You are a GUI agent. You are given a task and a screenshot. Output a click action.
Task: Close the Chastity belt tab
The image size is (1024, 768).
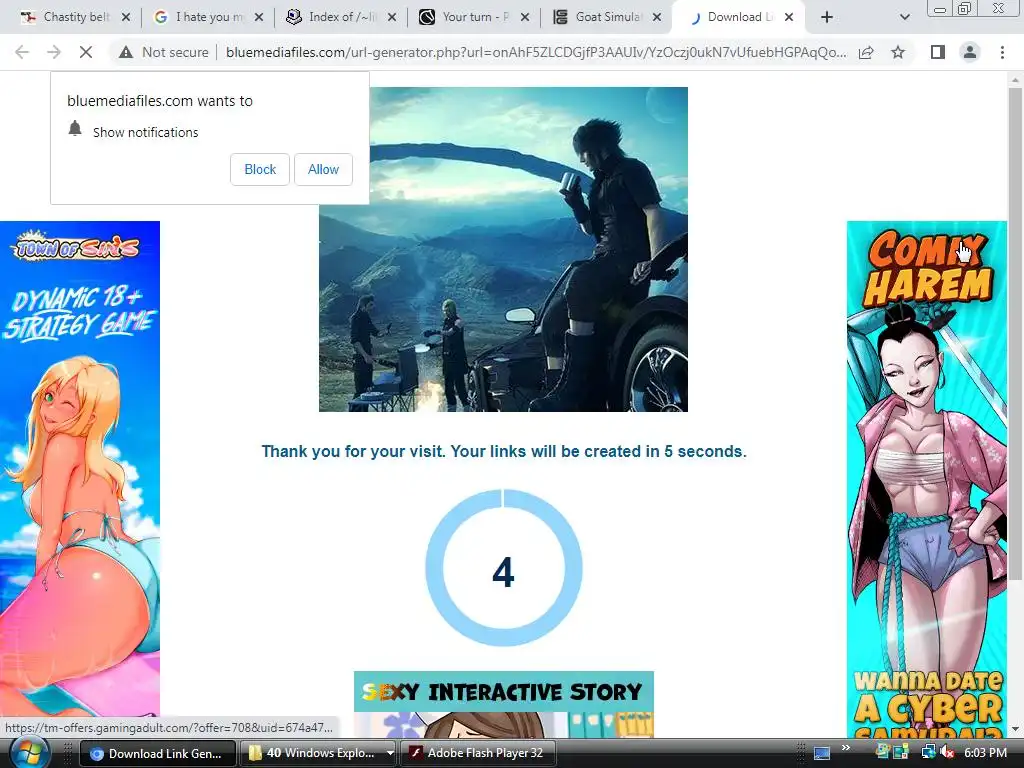click(x=126, y=18)
